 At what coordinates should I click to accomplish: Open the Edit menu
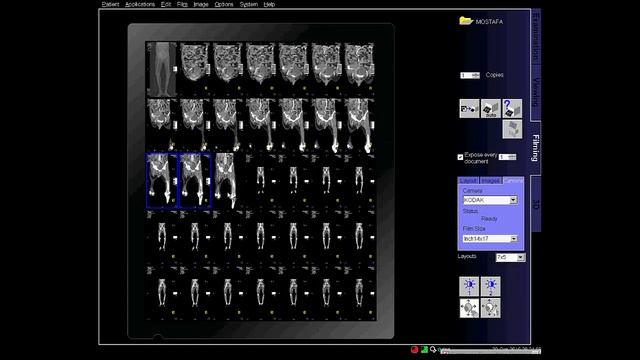pos(166,4)
